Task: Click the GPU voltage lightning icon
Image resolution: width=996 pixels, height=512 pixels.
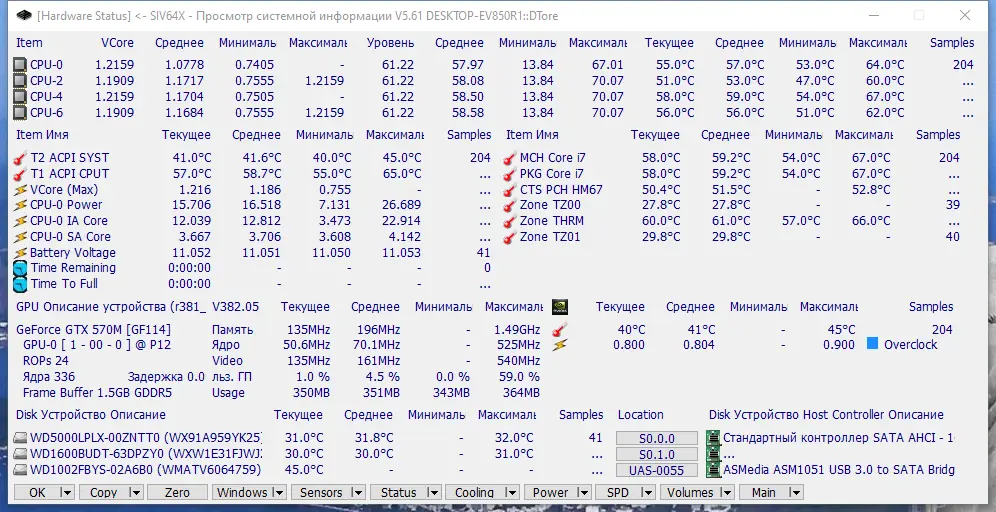Action: tap(560, 345)
